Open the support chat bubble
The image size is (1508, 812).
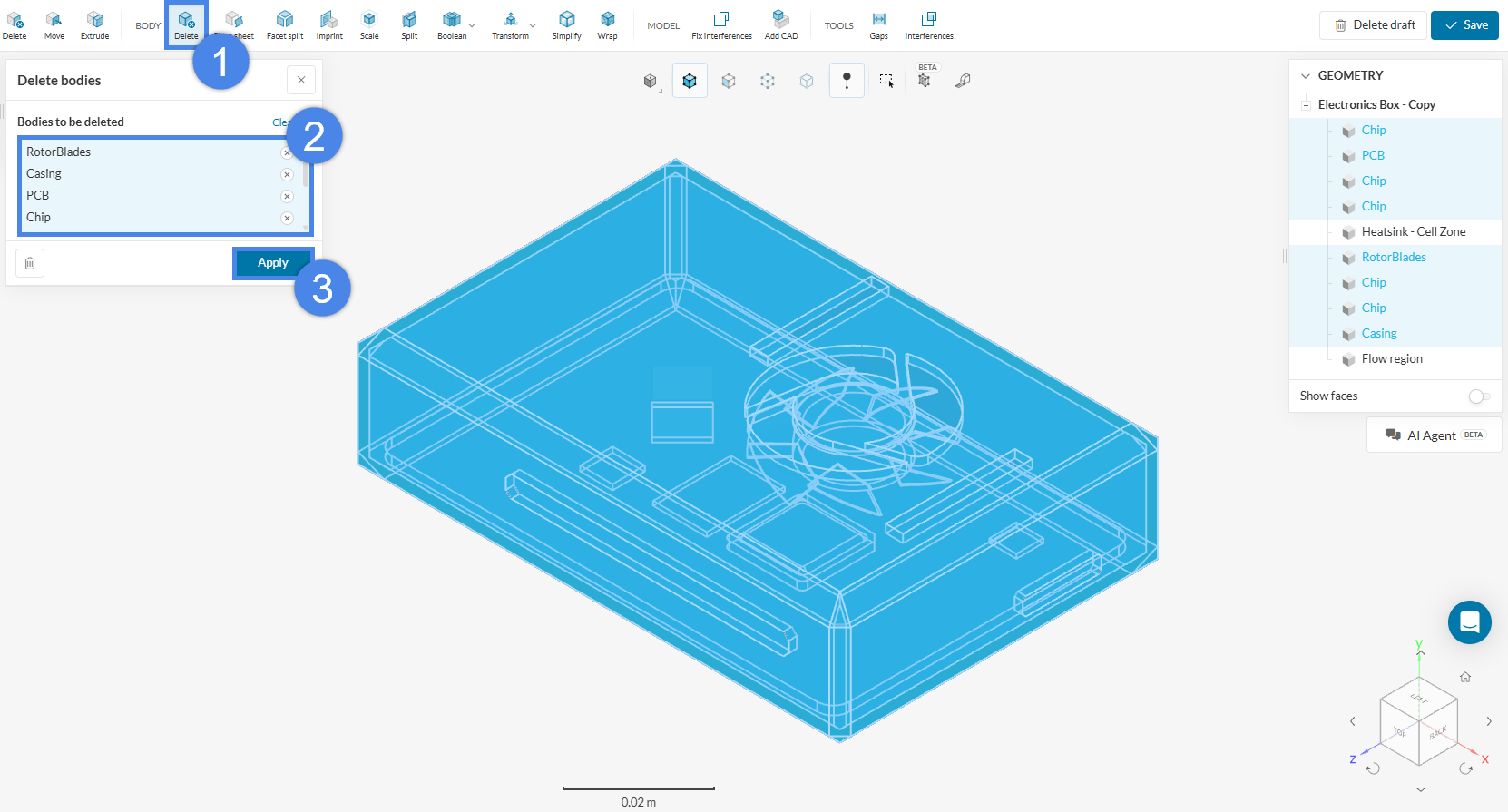point(1469,622)
